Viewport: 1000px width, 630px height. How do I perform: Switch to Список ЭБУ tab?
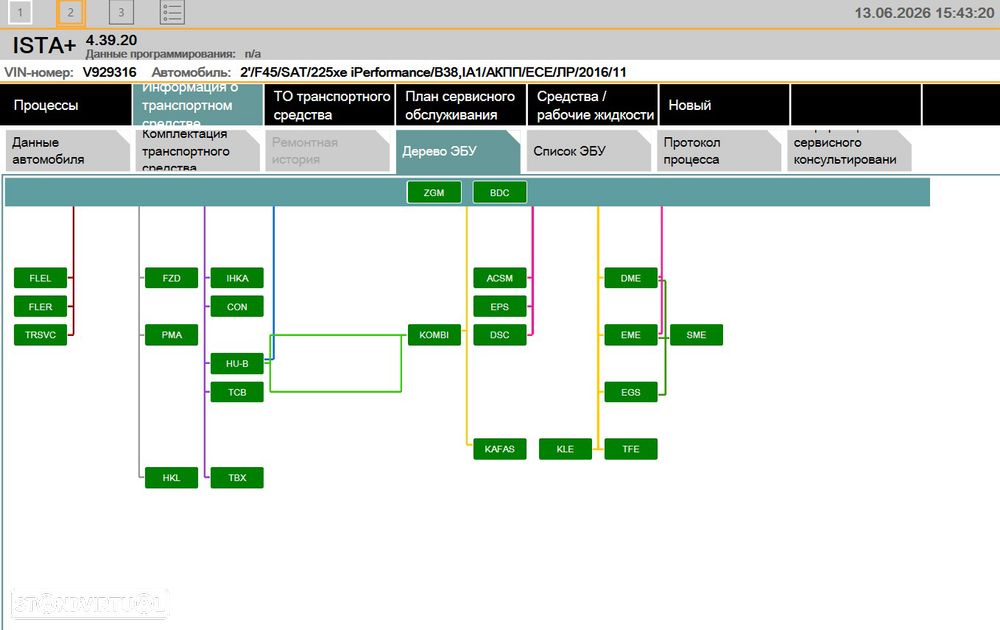click(589, 151)
